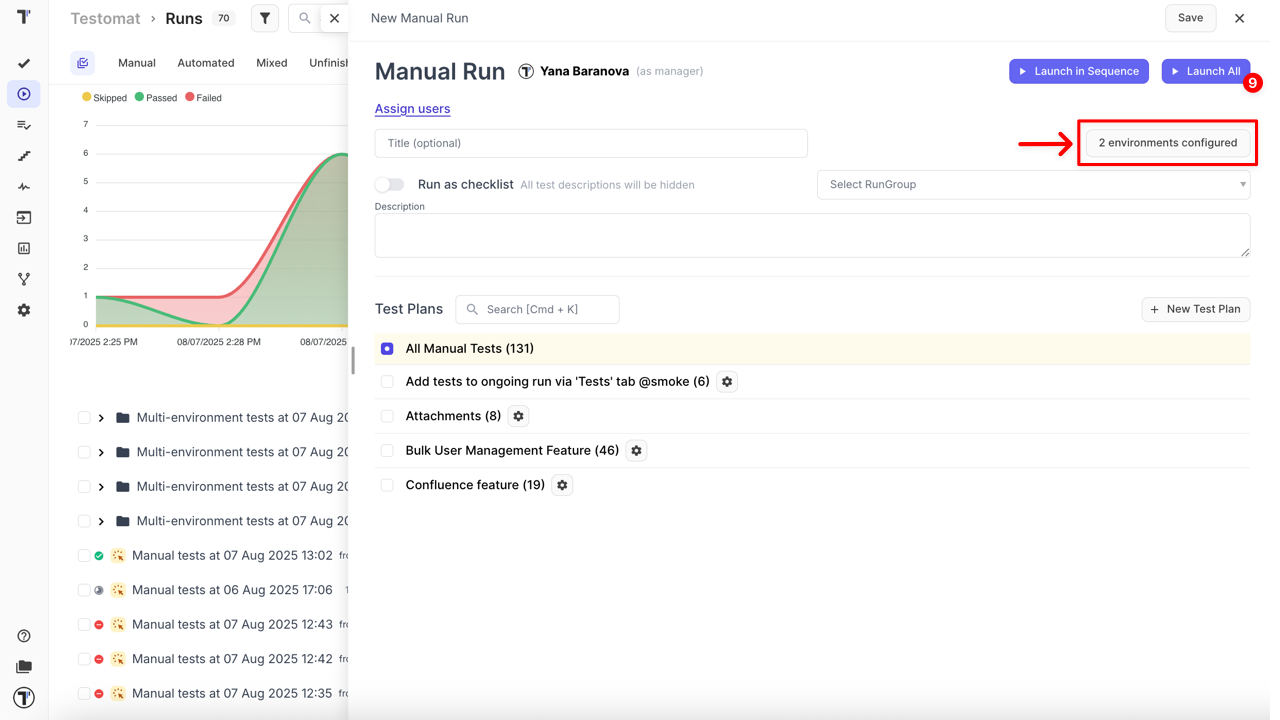Open Settings gear in left sidebar
This screenshot has width=1280, height=720.
(24, 310)
